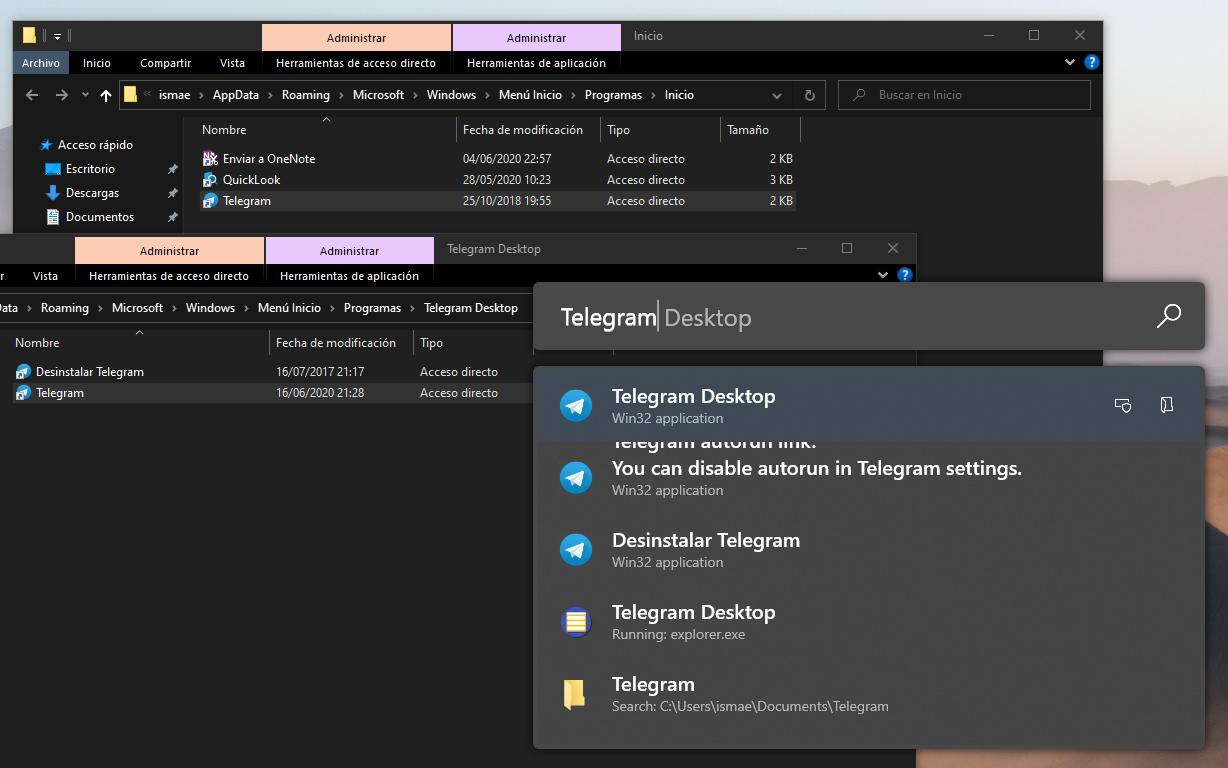Image resolution: width=1228 pixels, height=768 pixels.
Task: Click Programas breadcrumb in Inicio address bar
Action: coord(613,95)
